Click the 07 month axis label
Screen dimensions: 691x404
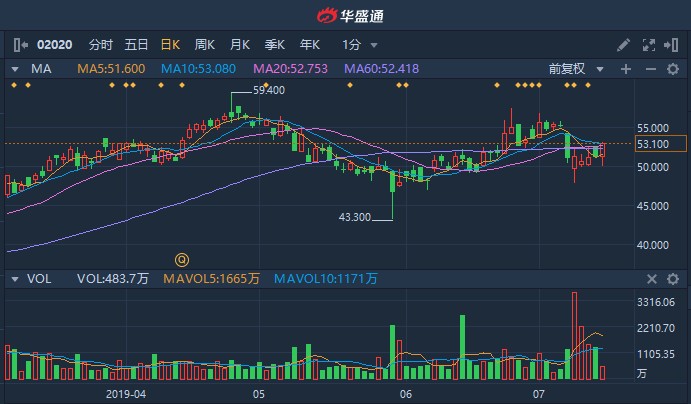click(x=539, y=394)
